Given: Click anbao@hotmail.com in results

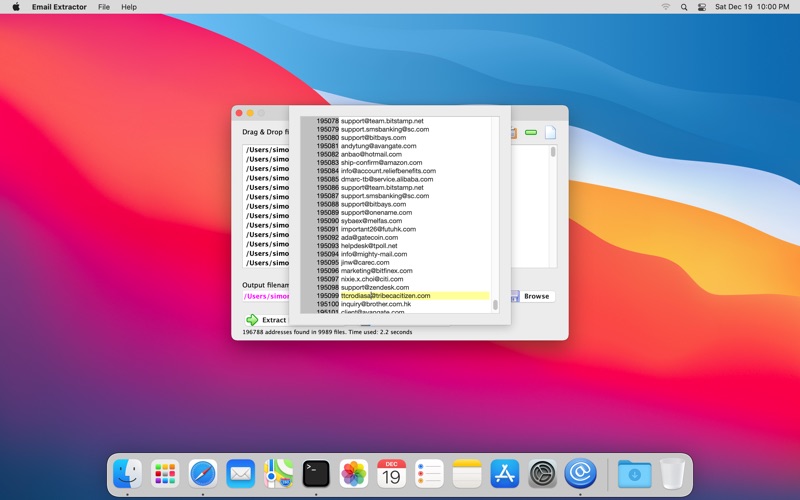Looking at the screenshot, I should pos(371,154).
